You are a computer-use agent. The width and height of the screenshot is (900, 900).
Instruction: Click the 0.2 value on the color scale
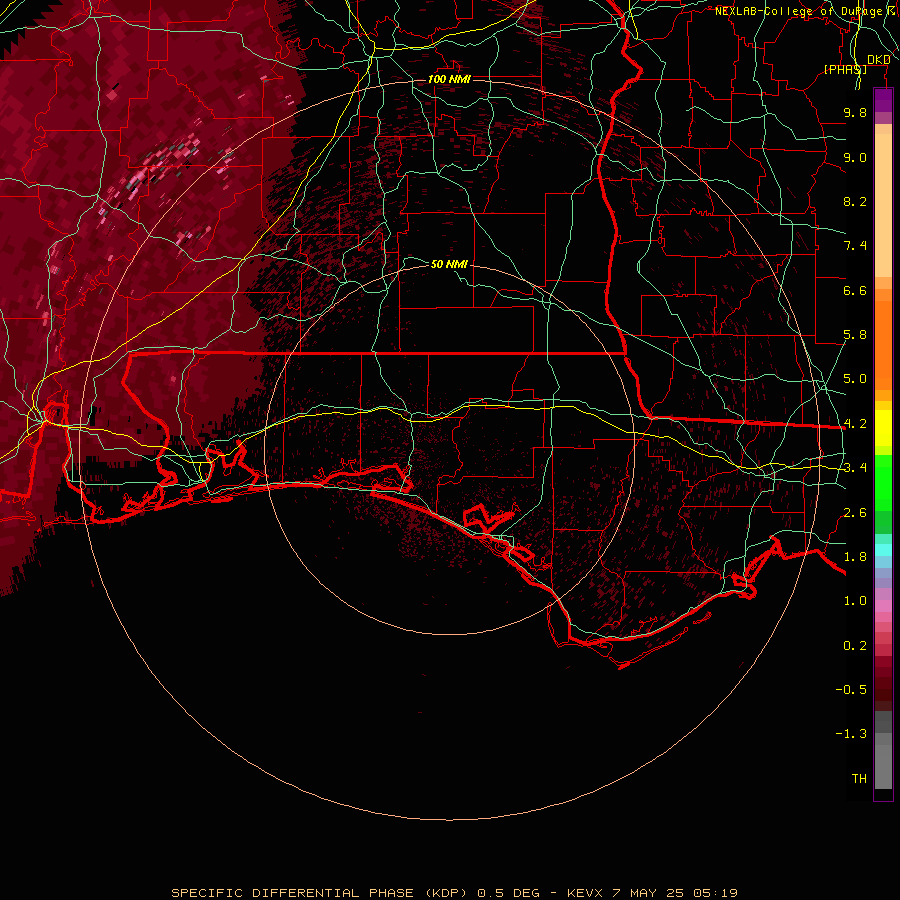[855, 646]
